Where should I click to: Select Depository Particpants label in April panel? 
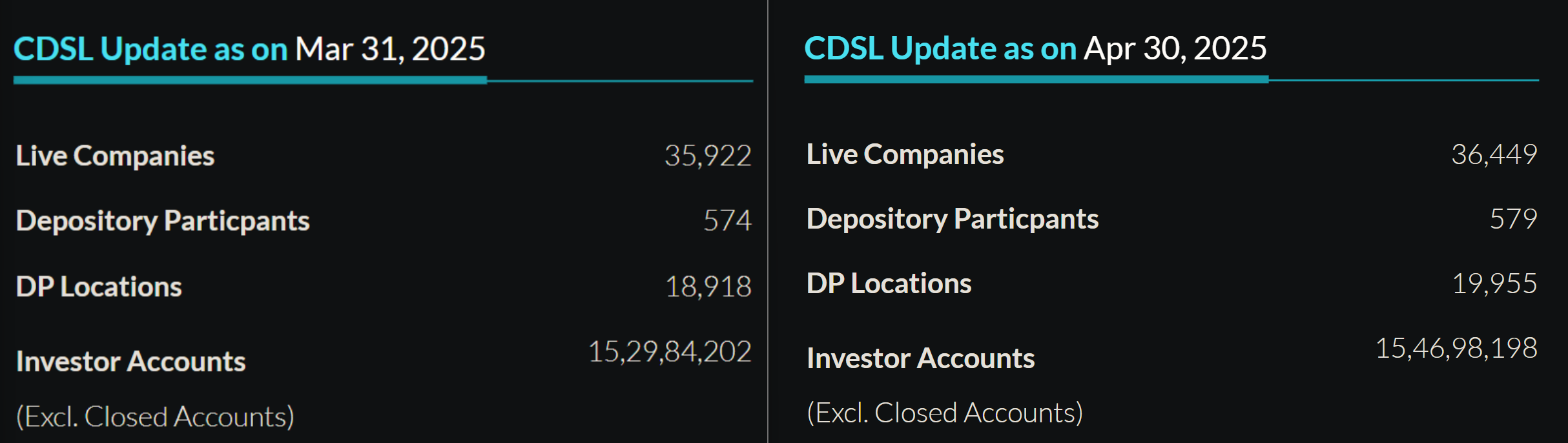tap(953, 219)
